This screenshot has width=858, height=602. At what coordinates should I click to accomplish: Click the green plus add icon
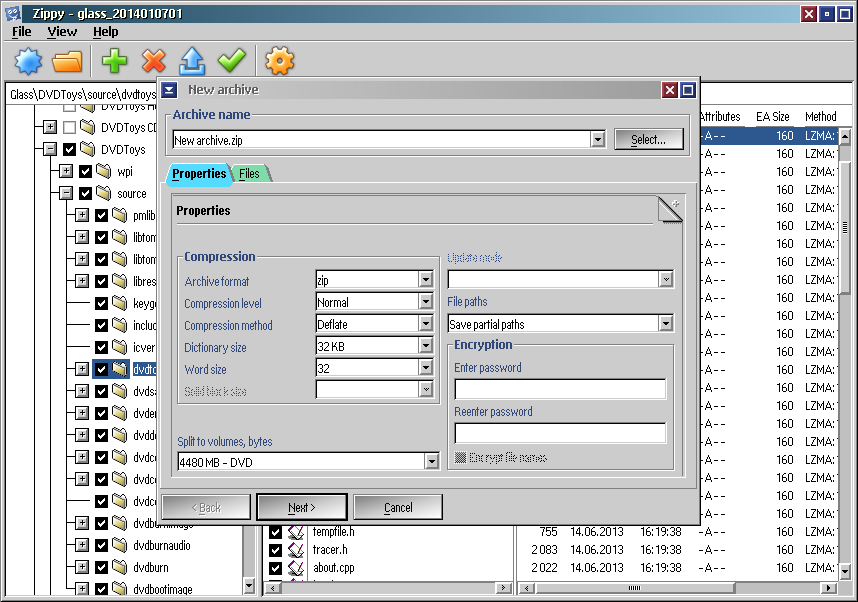(x=115, y=62)
